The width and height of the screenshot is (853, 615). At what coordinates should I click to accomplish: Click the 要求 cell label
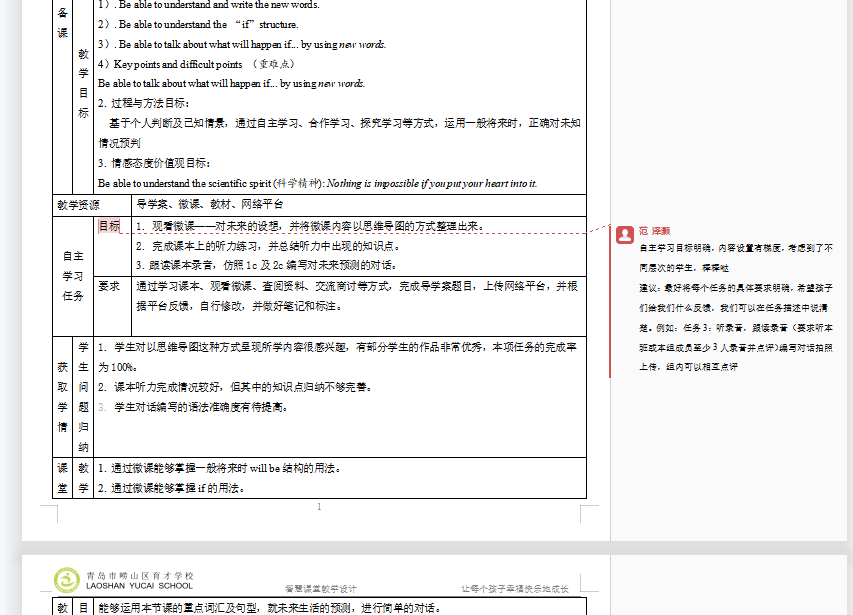[x=109, y=286]
